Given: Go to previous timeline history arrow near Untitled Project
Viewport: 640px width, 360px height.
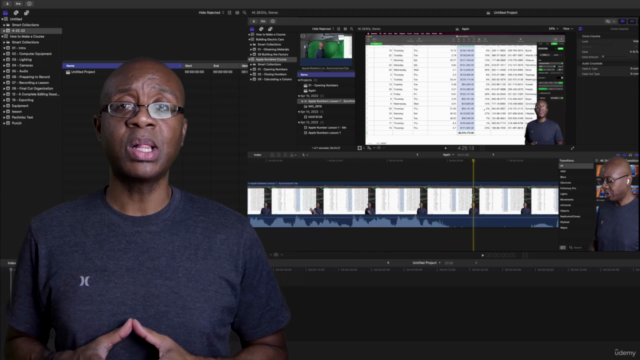Looking at the screenshot, I should pos(388,263).
